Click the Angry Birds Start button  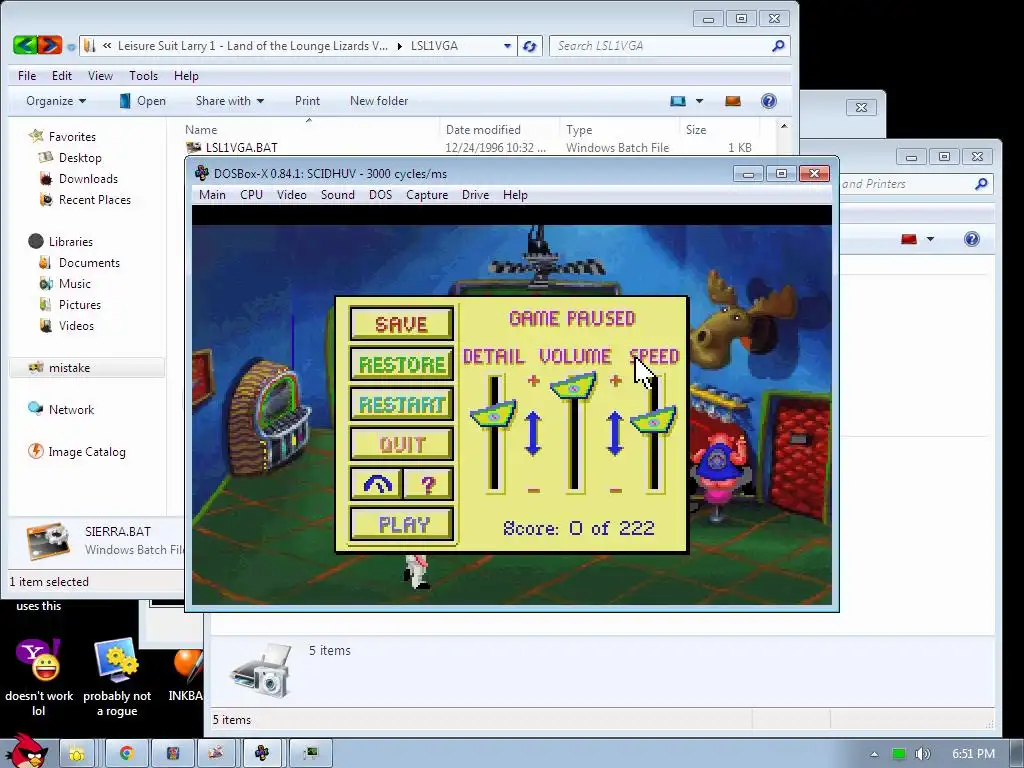pyautogui.click(x=26, y=751)
